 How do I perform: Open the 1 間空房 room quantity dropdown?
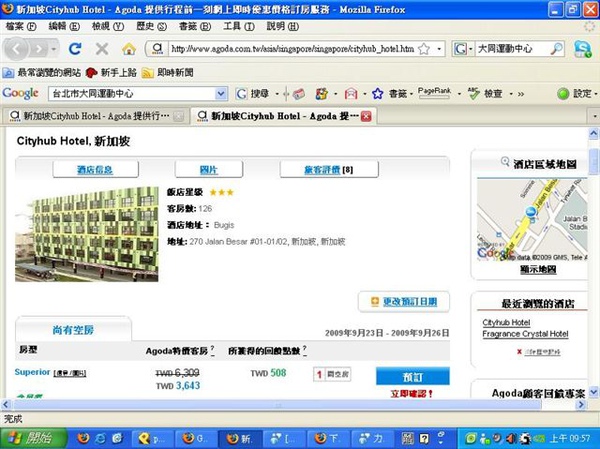pyautogui.click(x=332, y=374)
